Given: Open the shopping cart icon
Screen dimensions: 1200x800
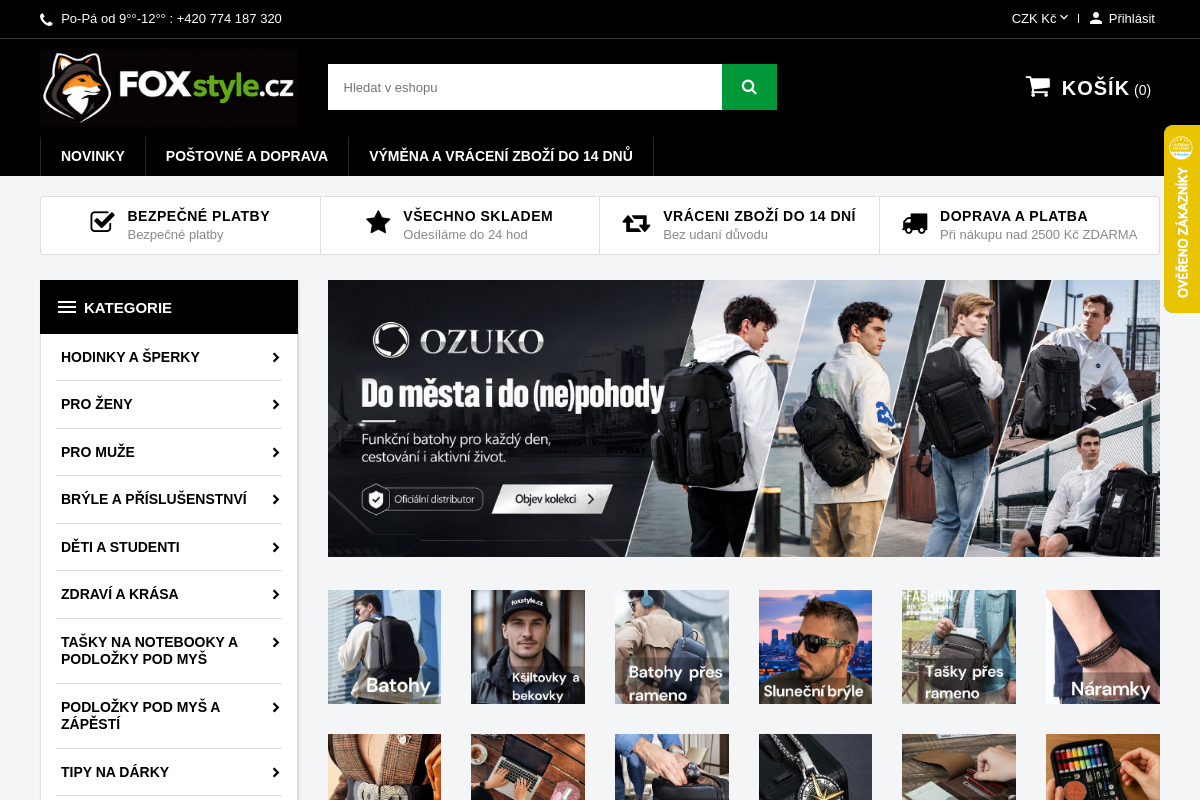Looking at the screenshot, I should click(x=1038, y=87).
